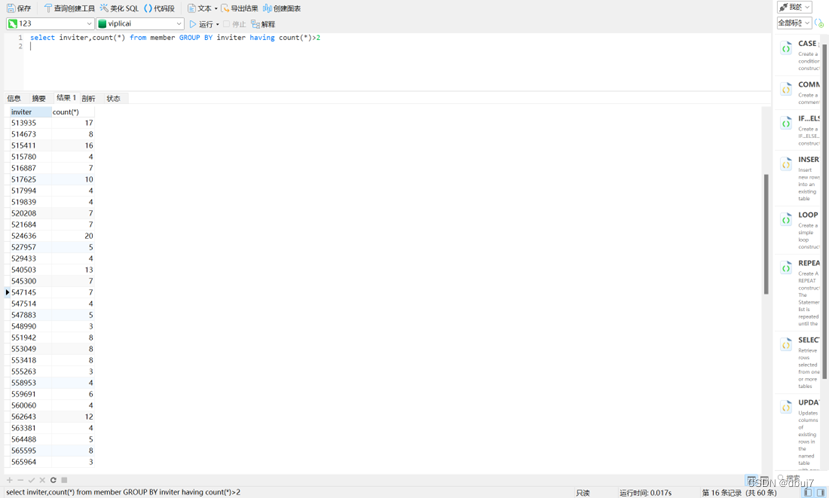The height and width of the screenshot is (498, 829).
Task: Add a record with the plus icon
Action: click(x=9, y=480)
